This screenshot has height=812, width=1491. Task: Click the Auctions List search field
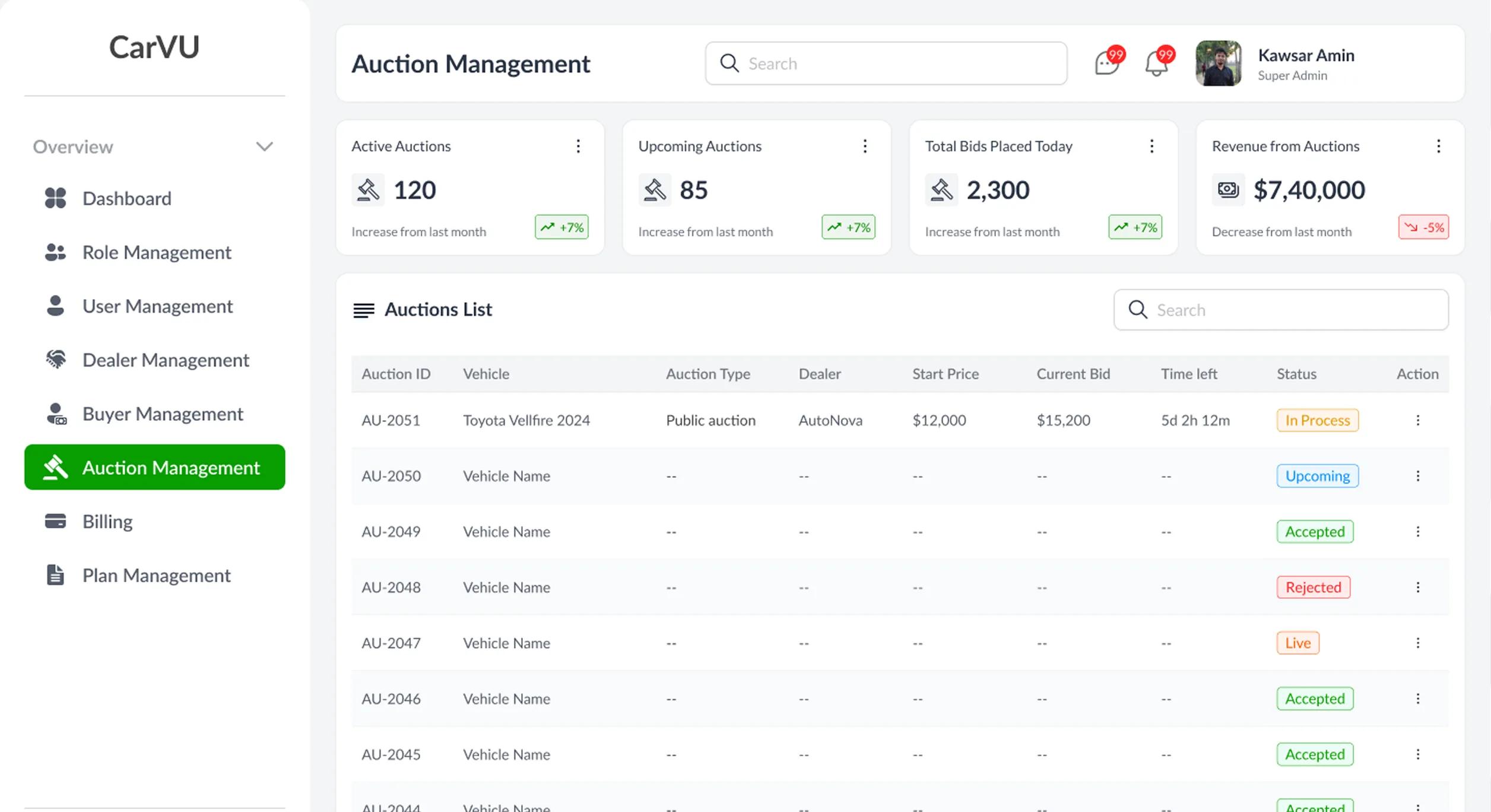[x=1281, y=310]
